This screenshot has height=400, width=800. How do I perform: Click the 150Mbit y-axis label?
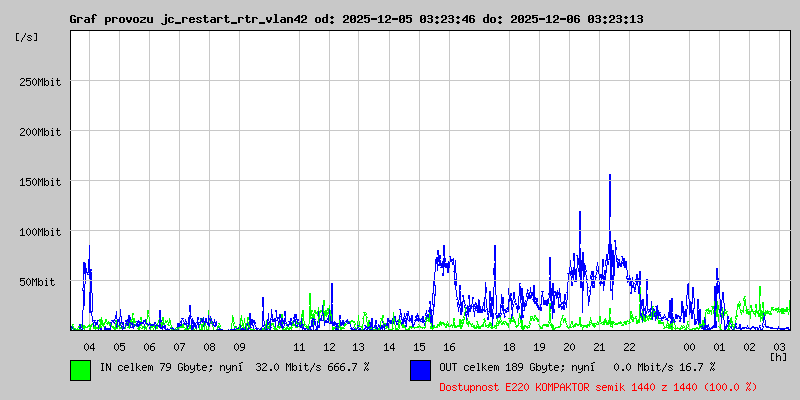click(x=40, y=182)
